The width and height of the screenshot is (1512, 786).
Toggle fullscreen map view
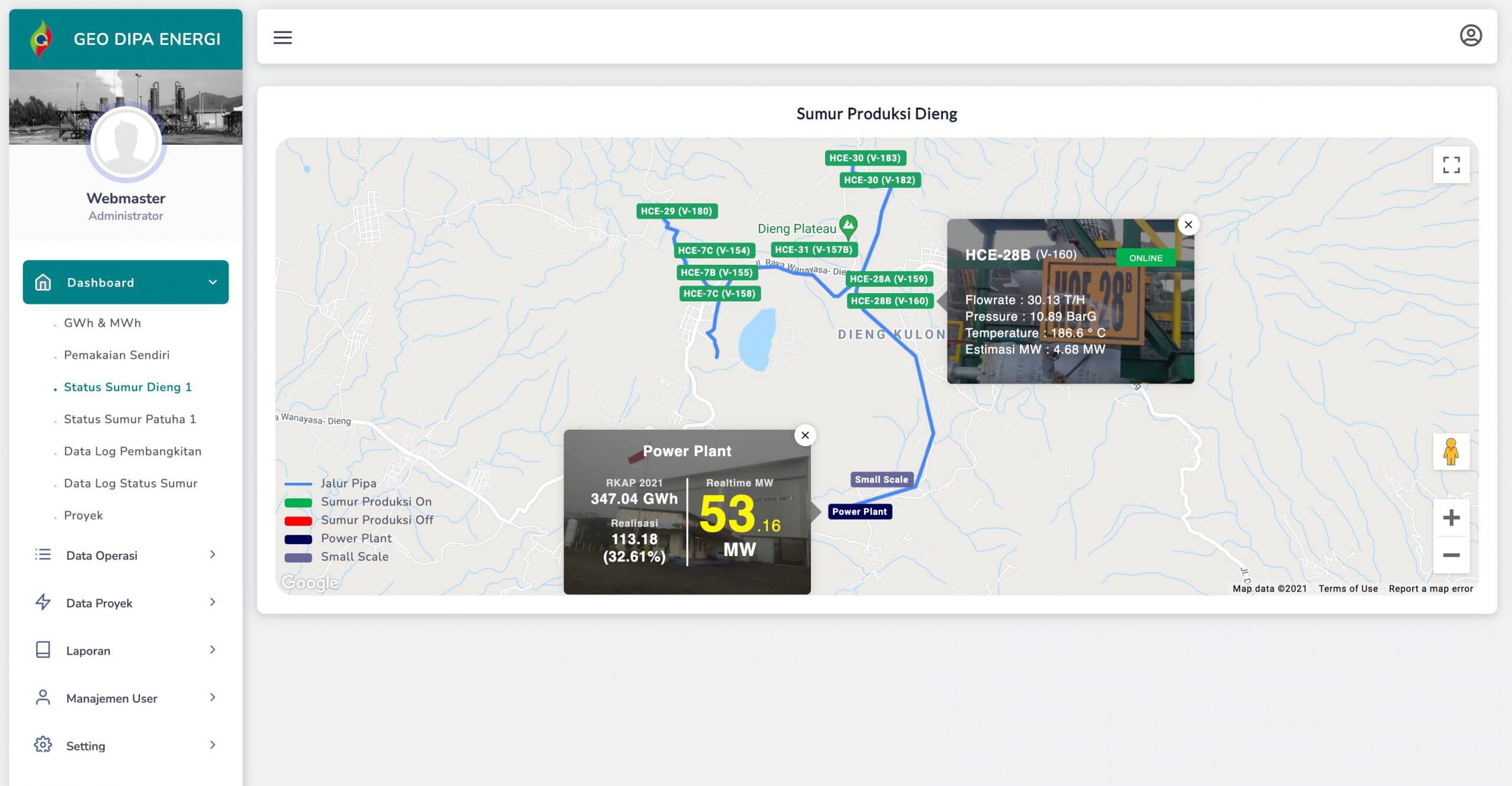[x=1451, y=165]
